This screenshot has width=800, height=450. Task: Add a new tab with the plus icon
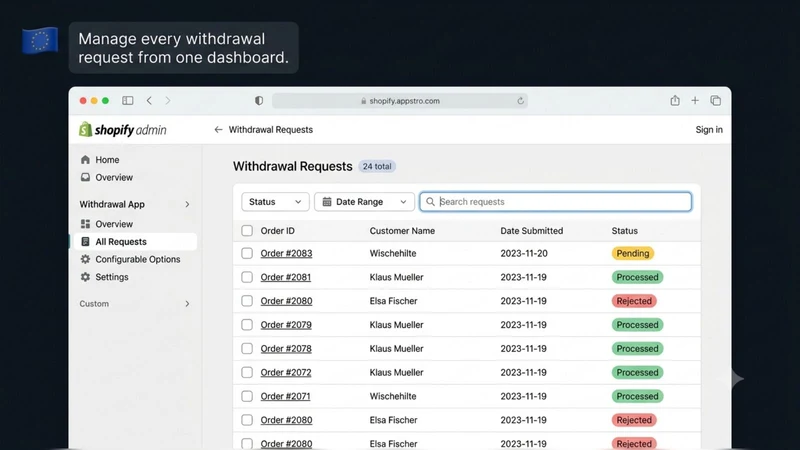point(695,101)
